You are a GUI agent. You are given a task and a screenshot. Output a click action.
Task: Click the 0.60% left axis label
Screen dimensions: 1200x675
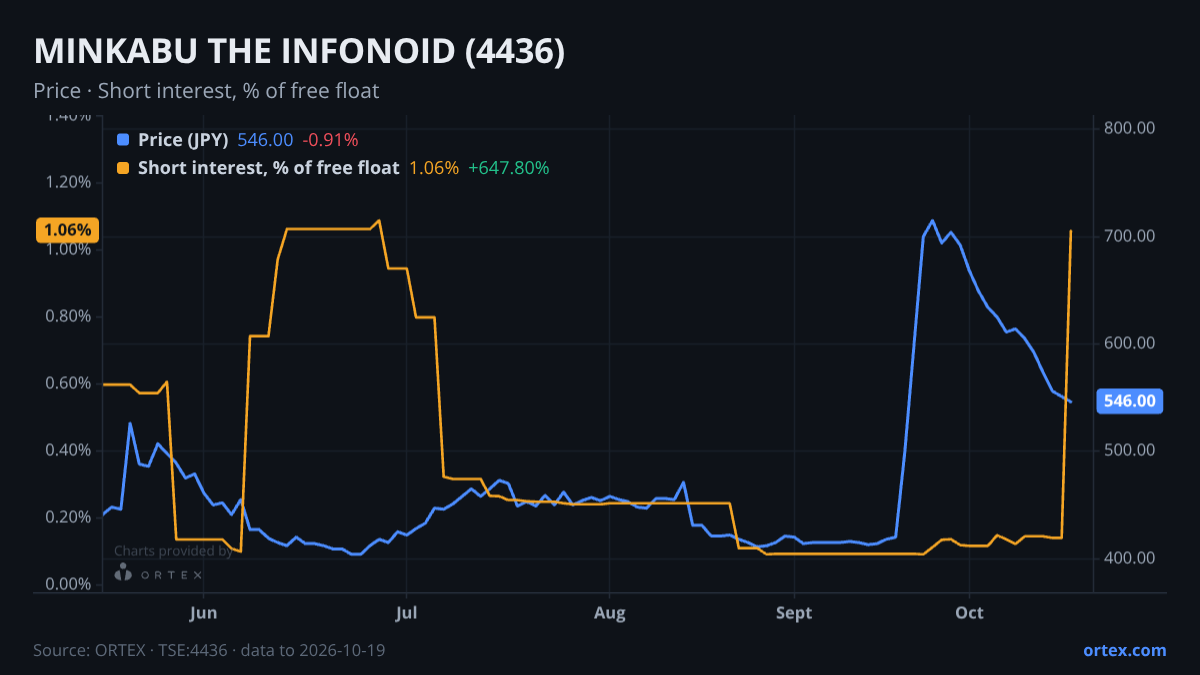(68, 383)
